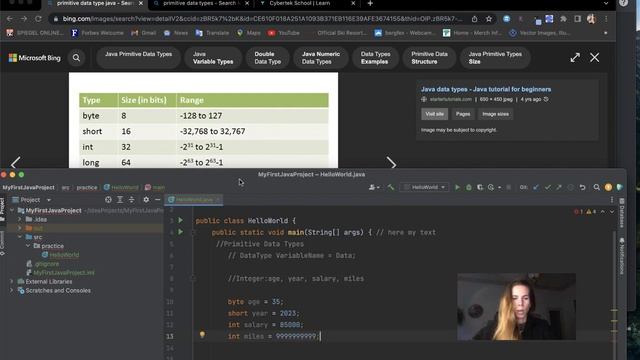The image size is (640, 360).
Task: Reload the browser page
Action: click(x=38, y=19)
